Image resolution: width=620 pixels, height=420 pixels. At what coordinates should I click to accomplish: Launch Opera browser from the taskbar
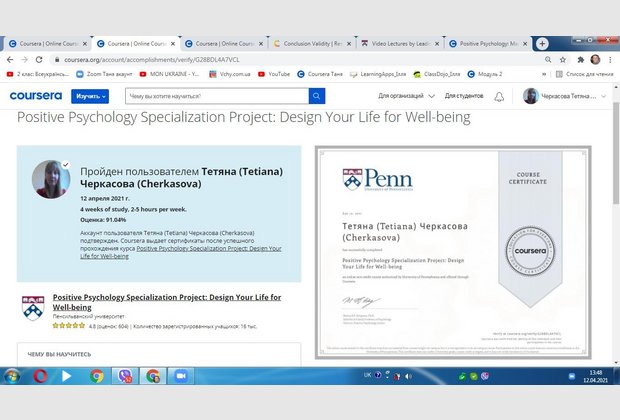41,376
